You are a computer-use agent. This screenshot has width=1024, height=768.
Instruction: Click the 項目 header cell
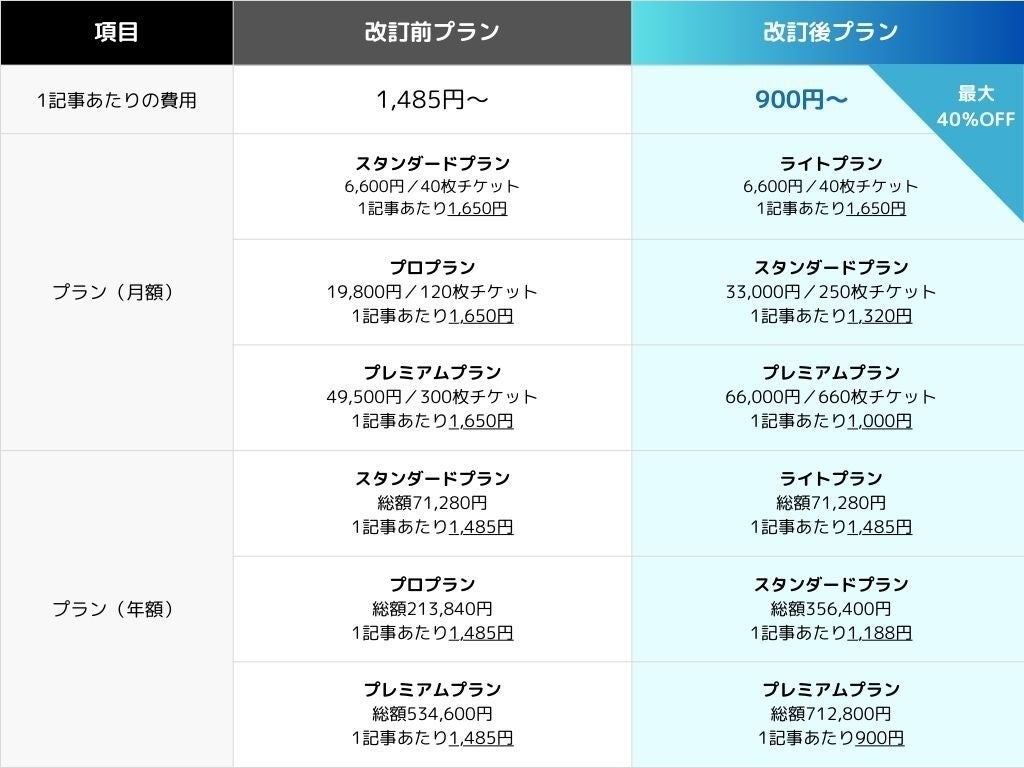[x=116, y=32]
